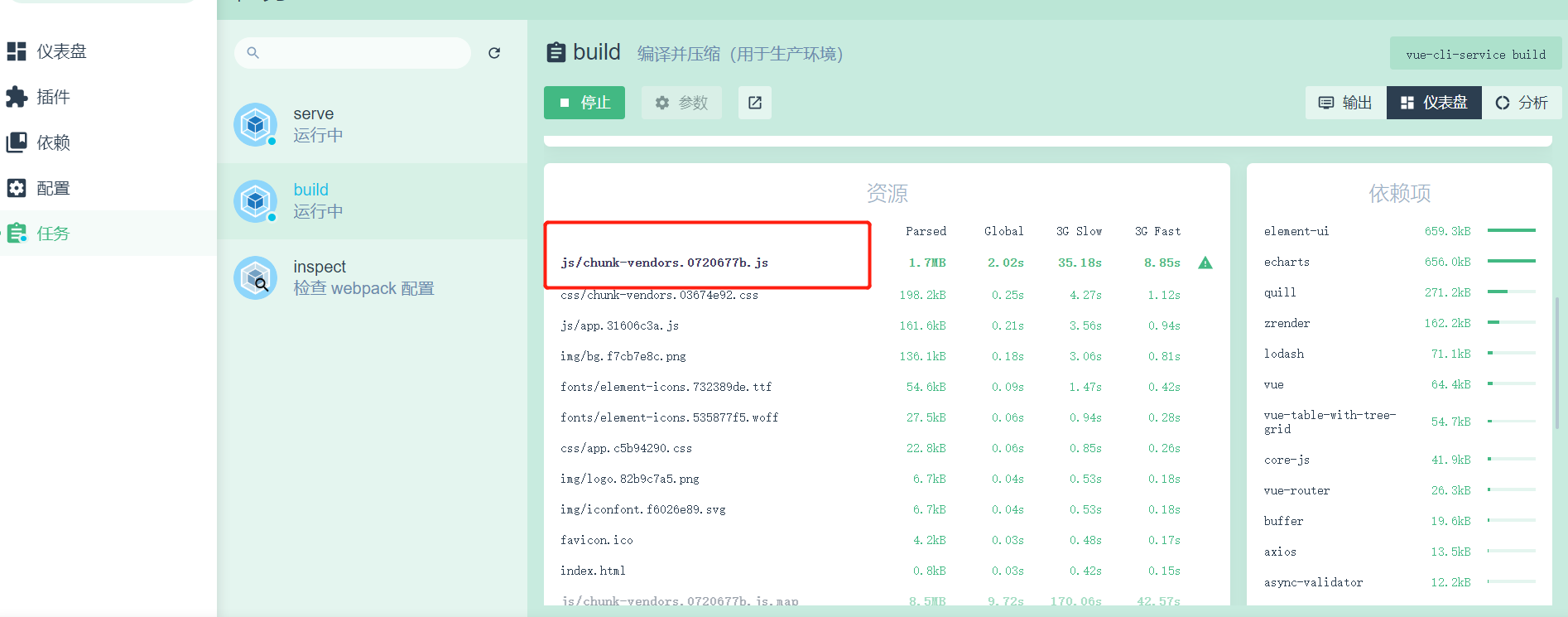
Task: Open the 参数 parameters dialog
Action: click(681, 103)
